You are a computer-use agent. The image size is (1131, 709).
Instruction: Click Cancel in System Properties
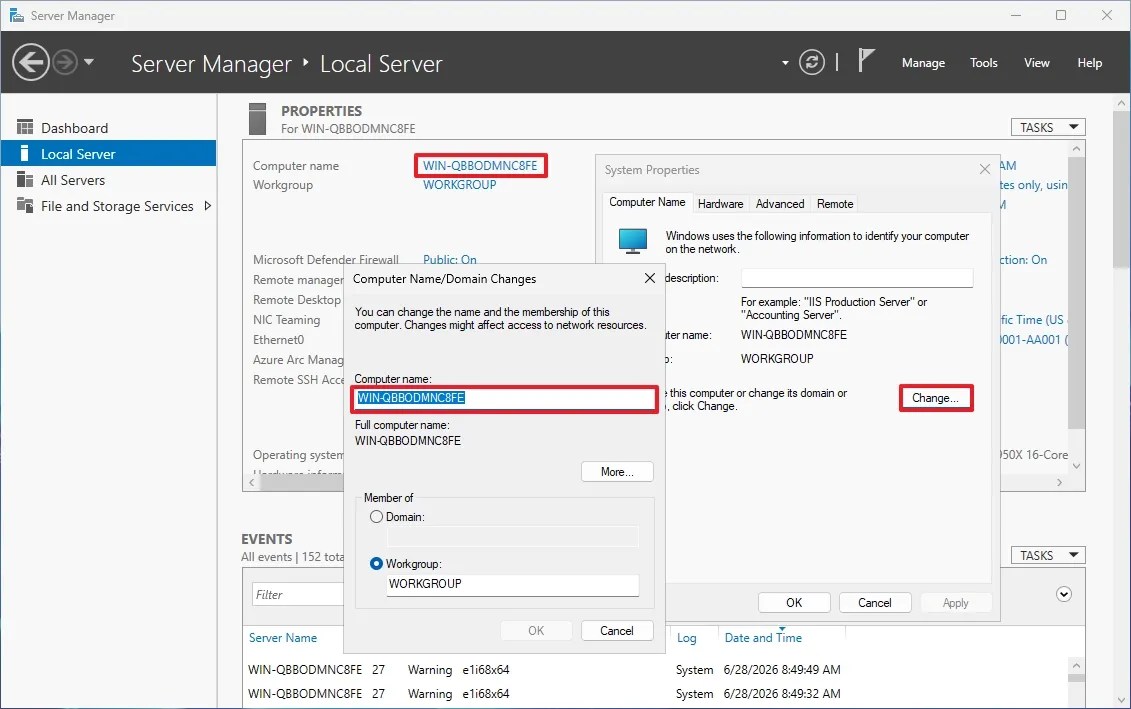pos(875,602)
